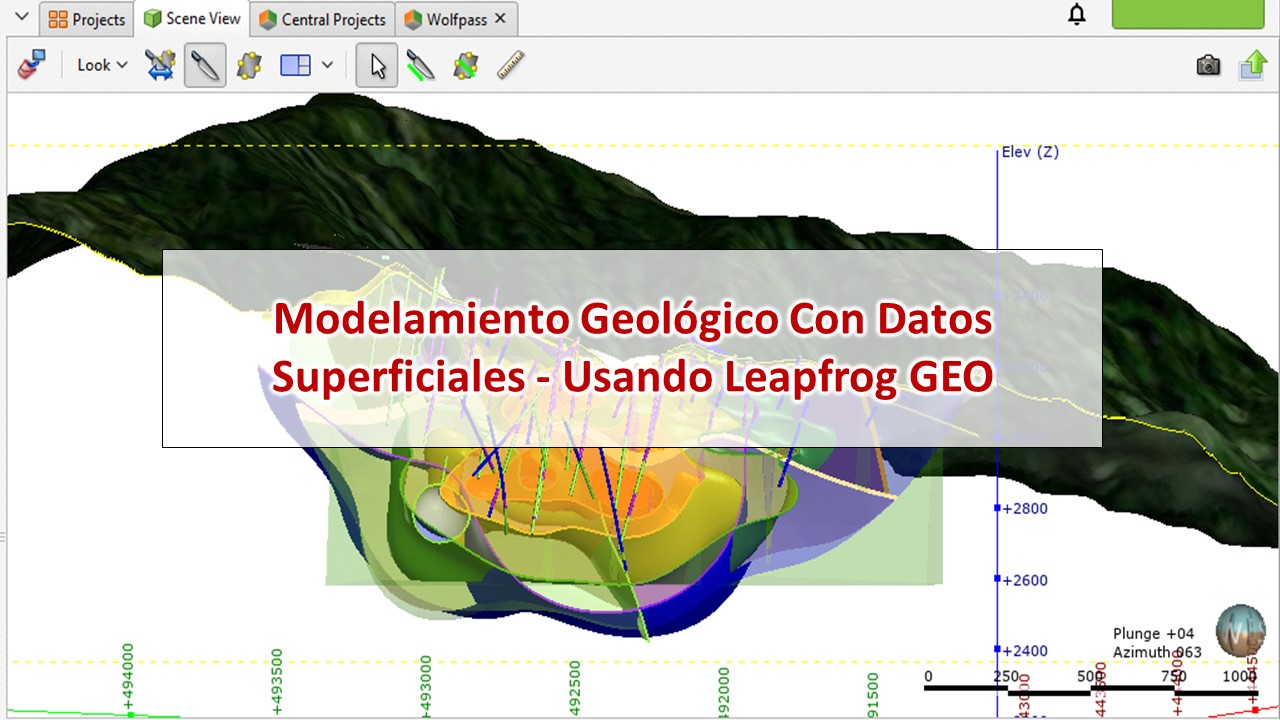
Task: Open the Central Projects tab
Action: click(x=322, y=19)
